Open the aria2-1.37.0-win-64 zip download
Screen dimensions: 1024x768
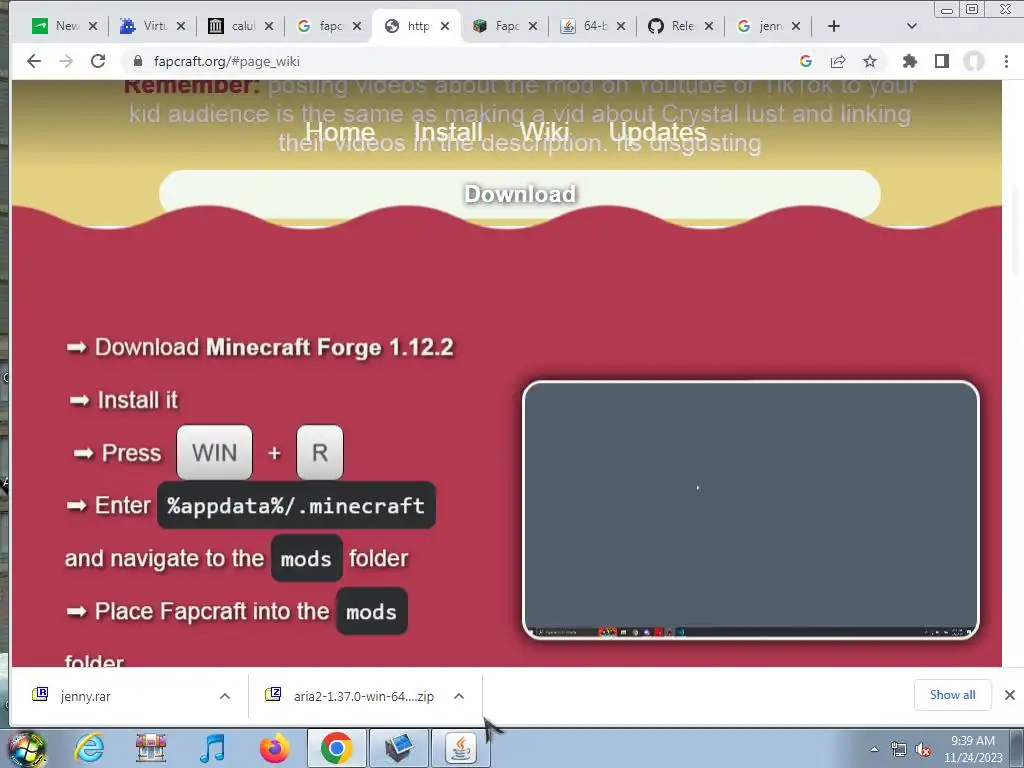[363, 697]
